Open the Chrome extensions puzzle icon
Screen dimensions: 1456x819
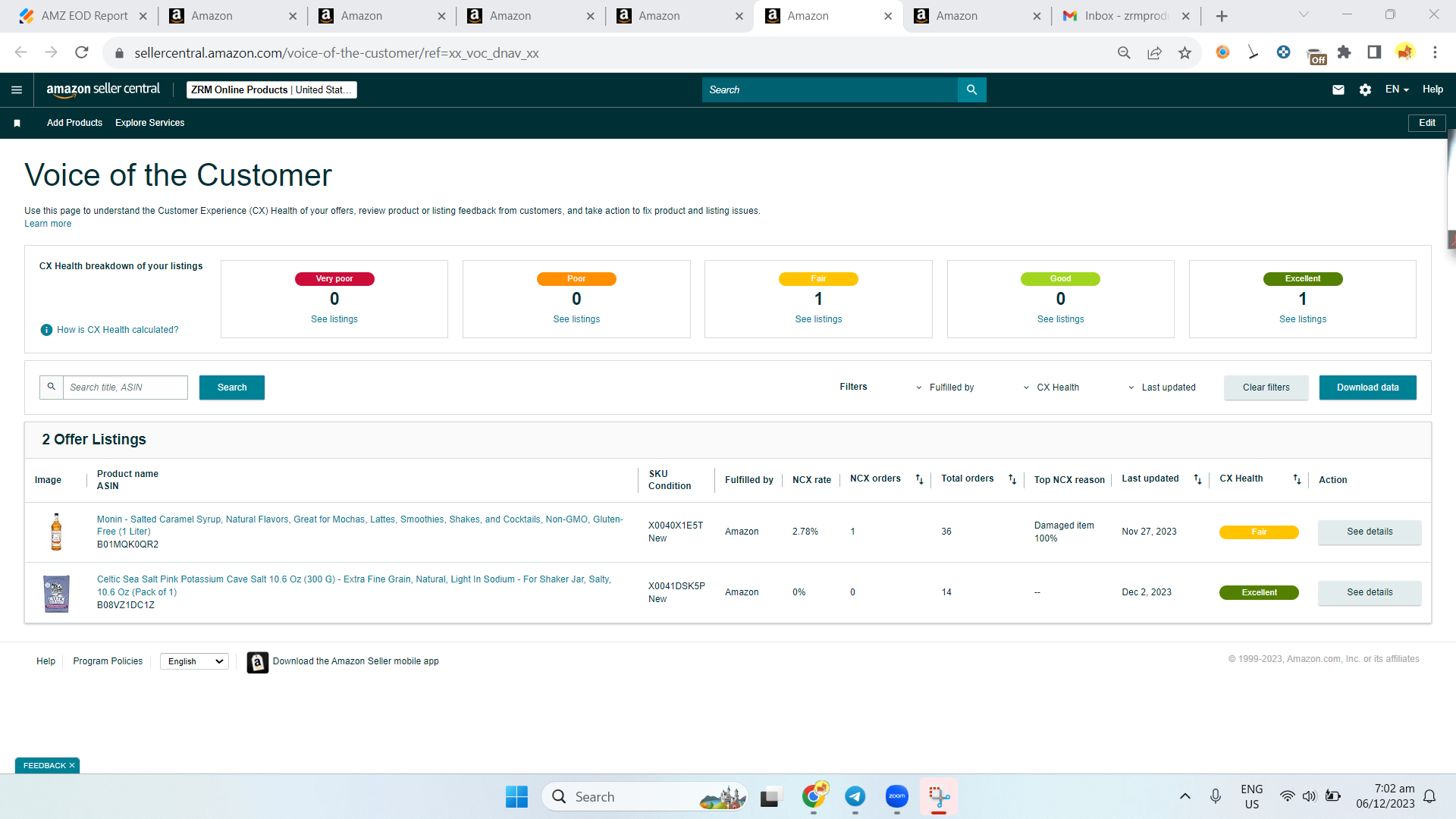click(1344, 52)
